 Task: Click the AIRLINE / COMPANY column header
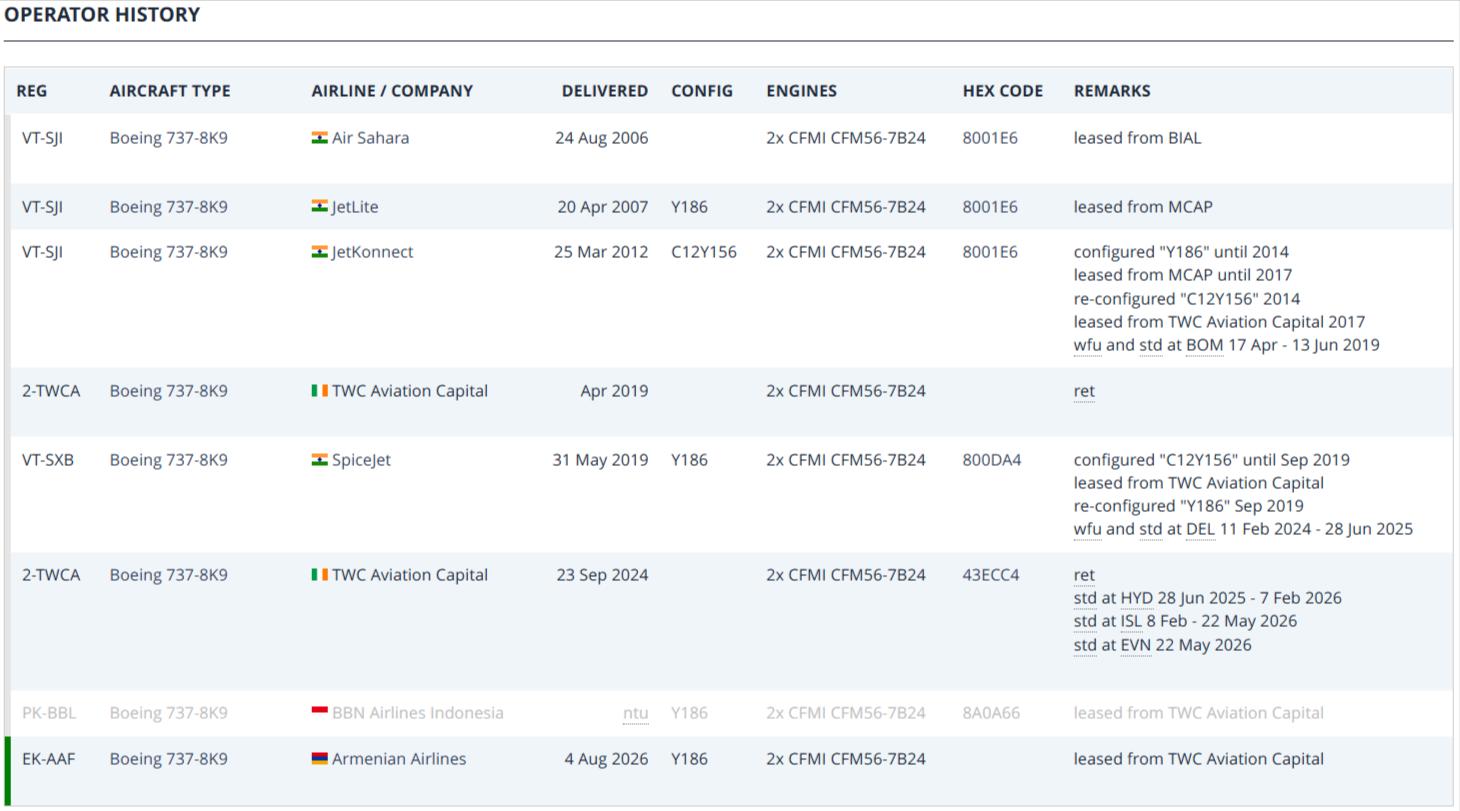[392, 91]
